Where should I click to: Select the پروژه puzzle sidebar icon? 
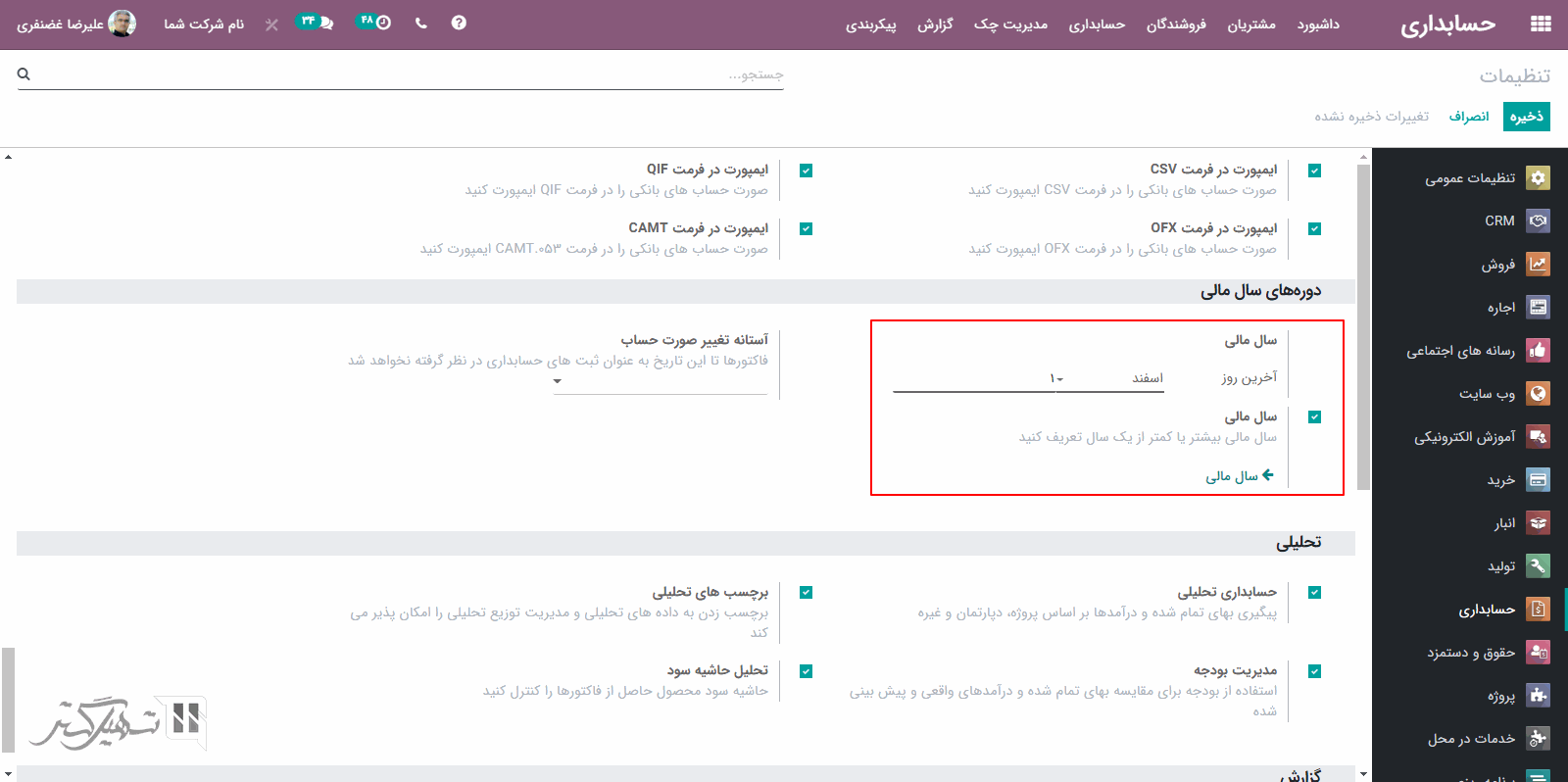1539,695
